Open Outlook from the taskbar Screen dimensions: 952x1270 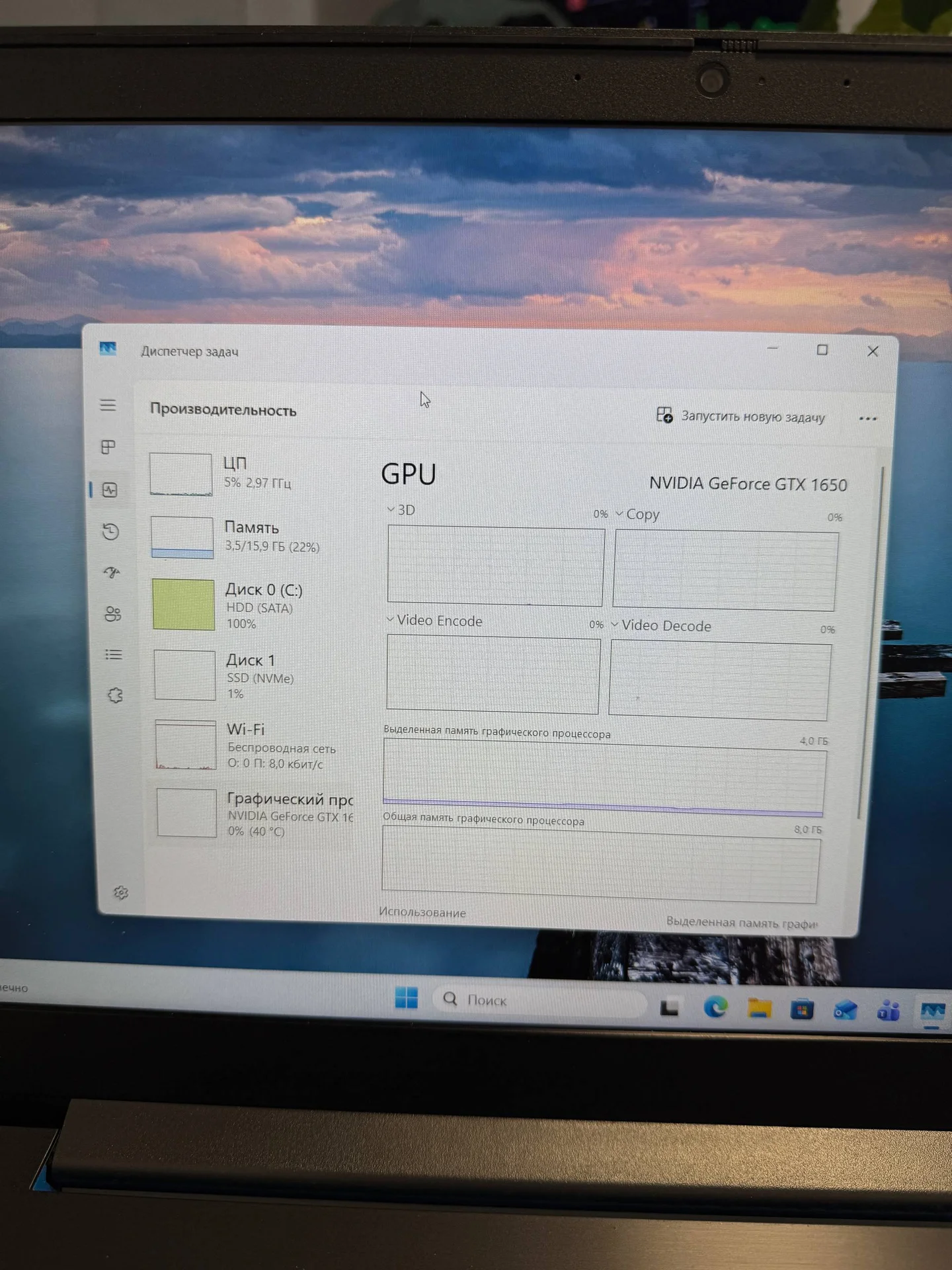coord(845,1011)
